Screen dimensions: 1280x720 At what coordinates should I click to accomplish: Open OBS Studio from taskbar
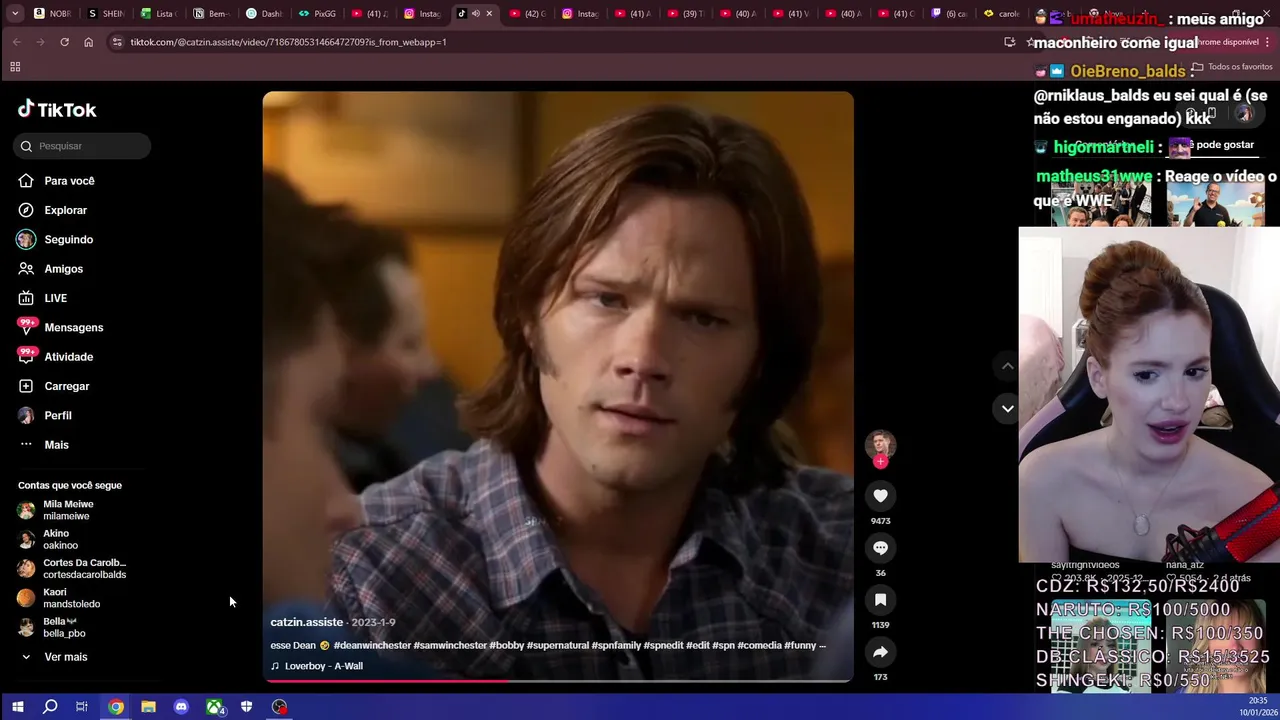click(x=279, y=707)
